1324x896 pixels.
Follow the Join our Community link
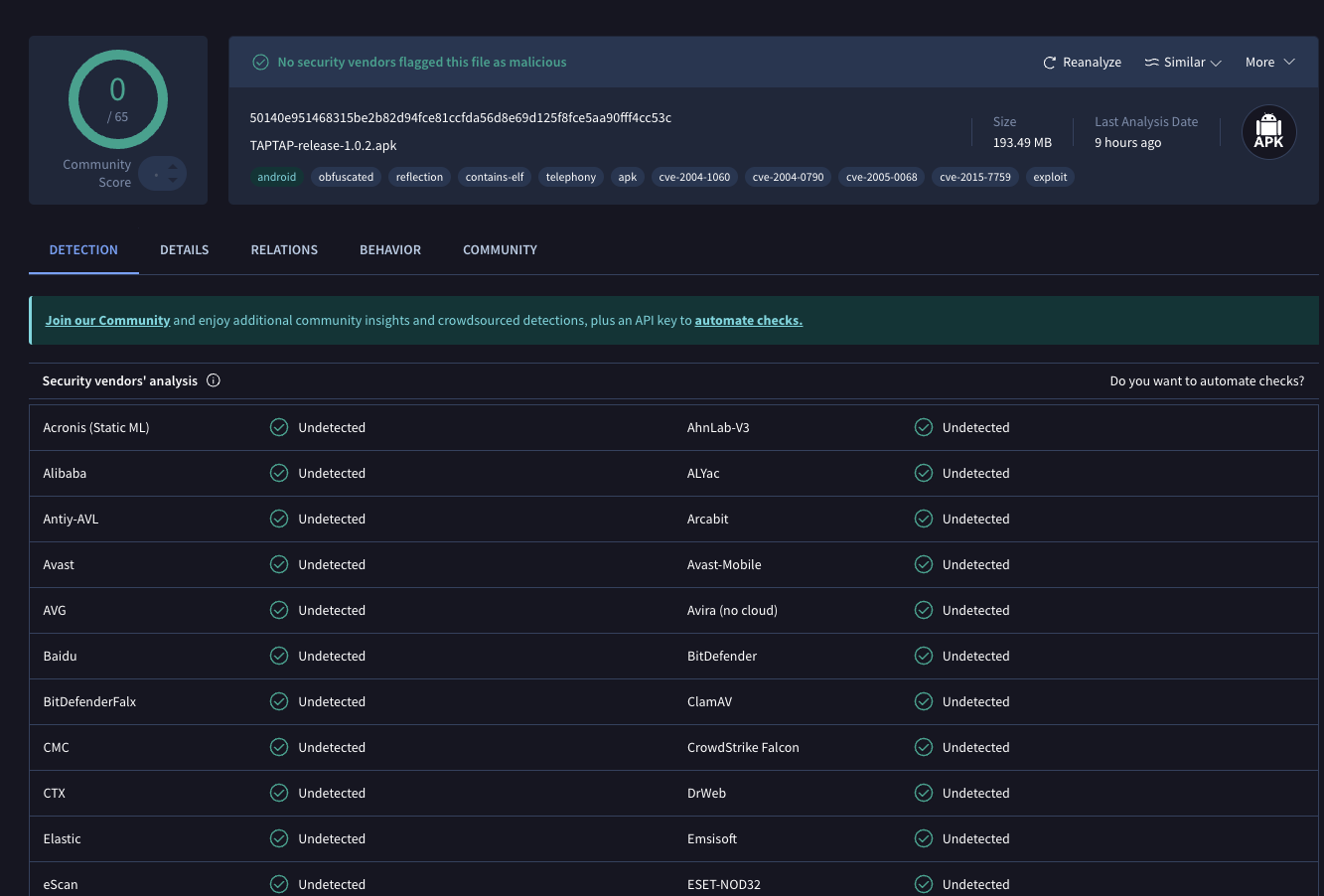pyautogui.click(x=107, y=320)
